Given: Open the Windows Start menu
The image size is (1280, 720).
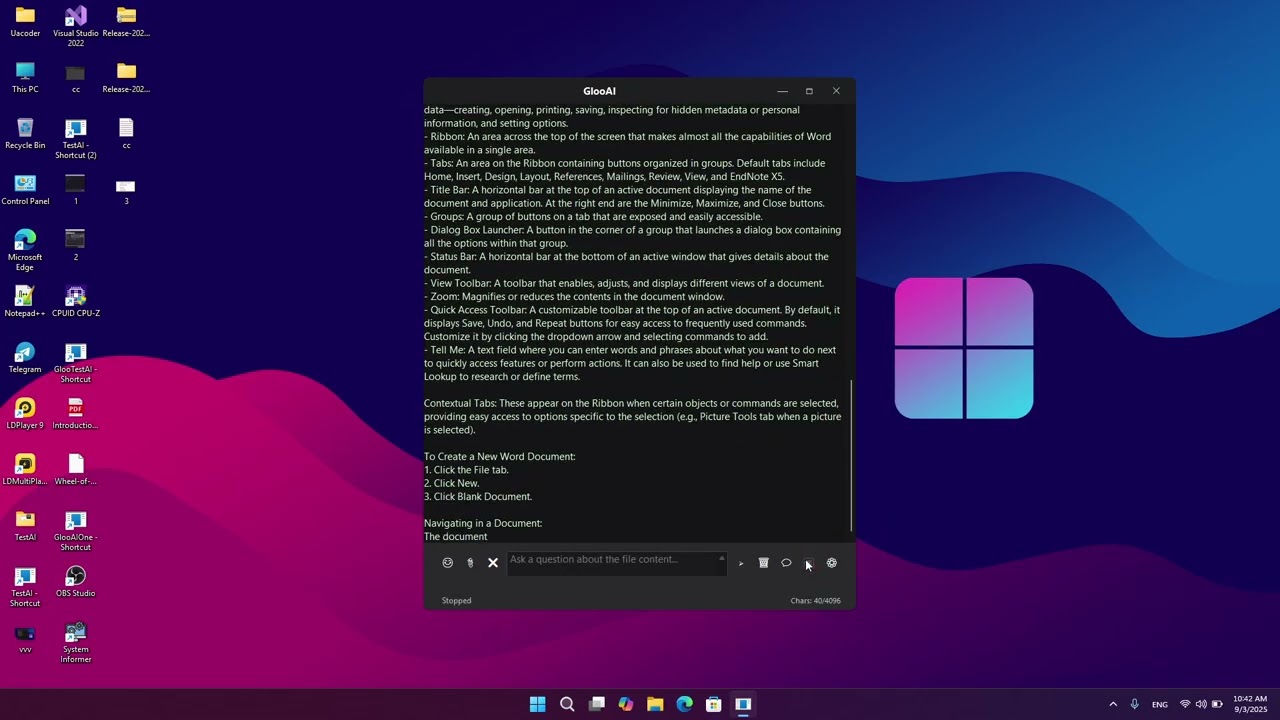Looking at the screenshot, I should pos(538,705).
